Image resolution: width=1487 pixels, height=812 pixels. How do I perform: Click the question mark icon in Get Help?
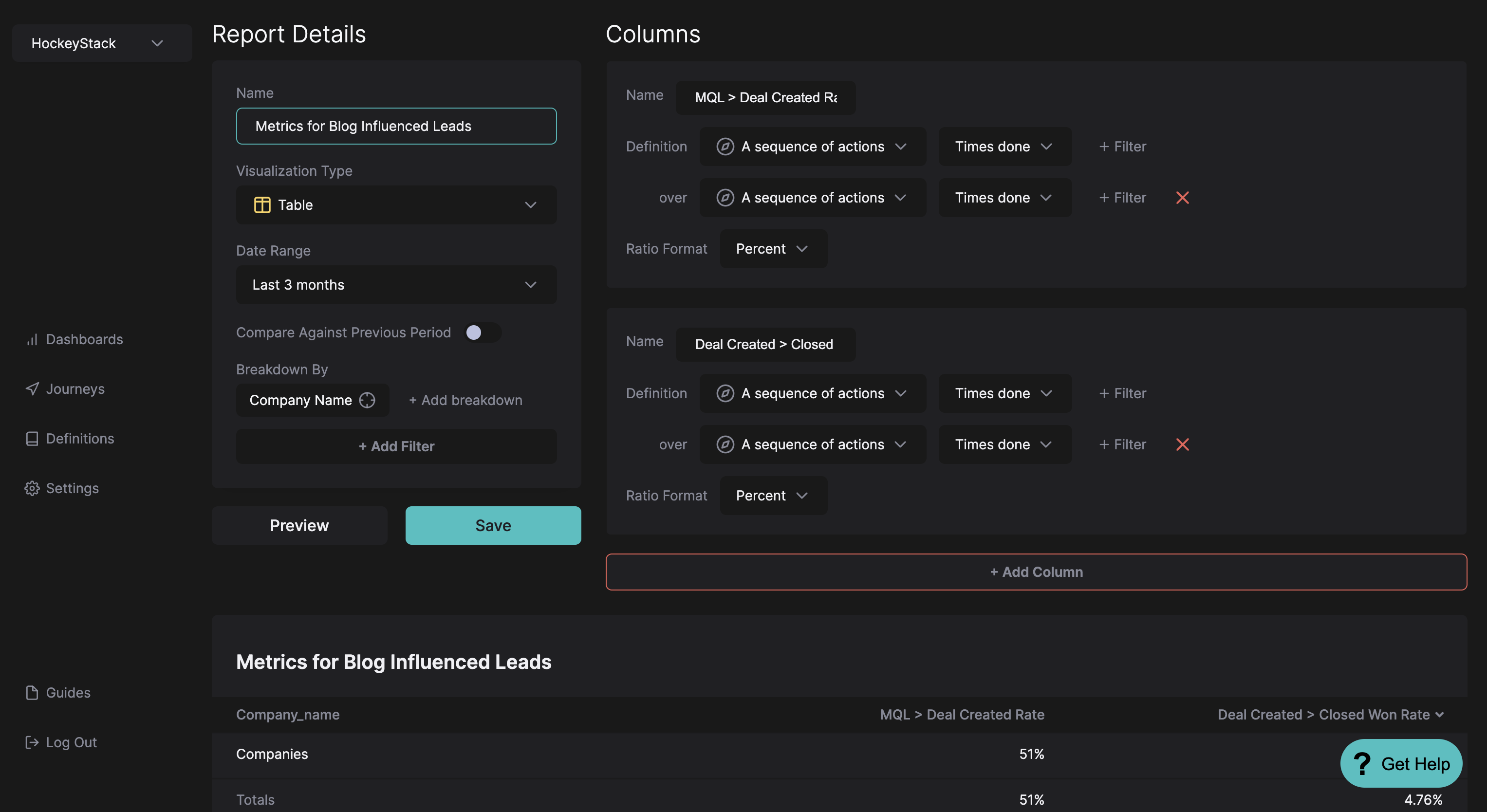[x=1362, y=763]
